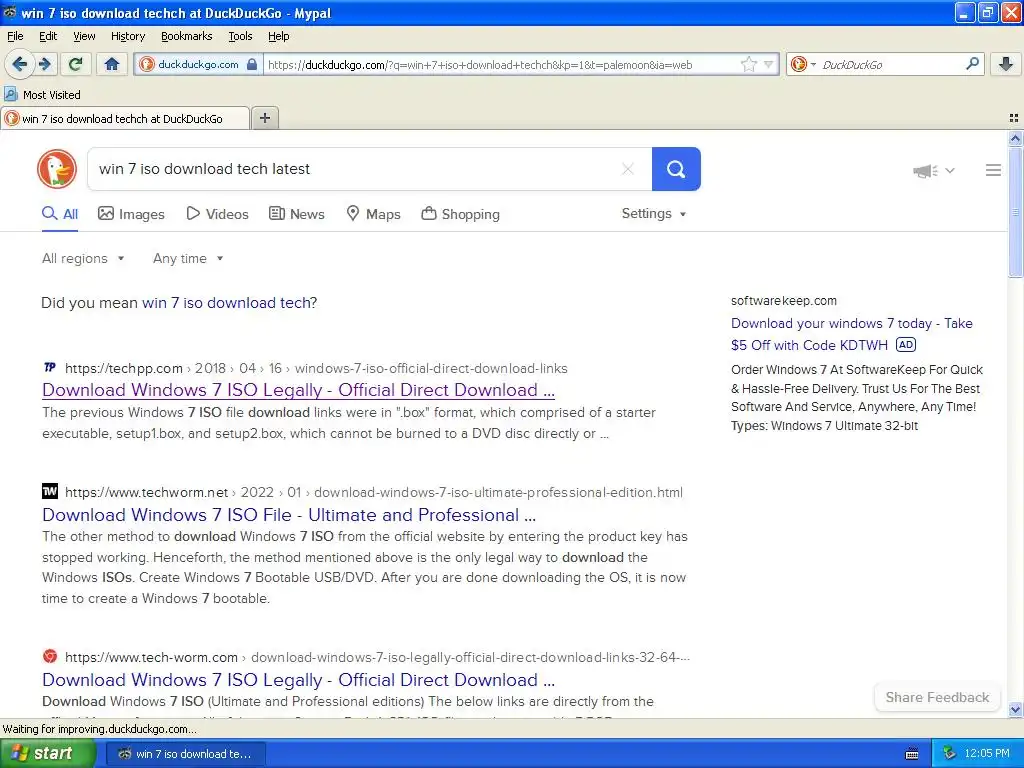Open the hamburger side menu

[x=993, y=170]
